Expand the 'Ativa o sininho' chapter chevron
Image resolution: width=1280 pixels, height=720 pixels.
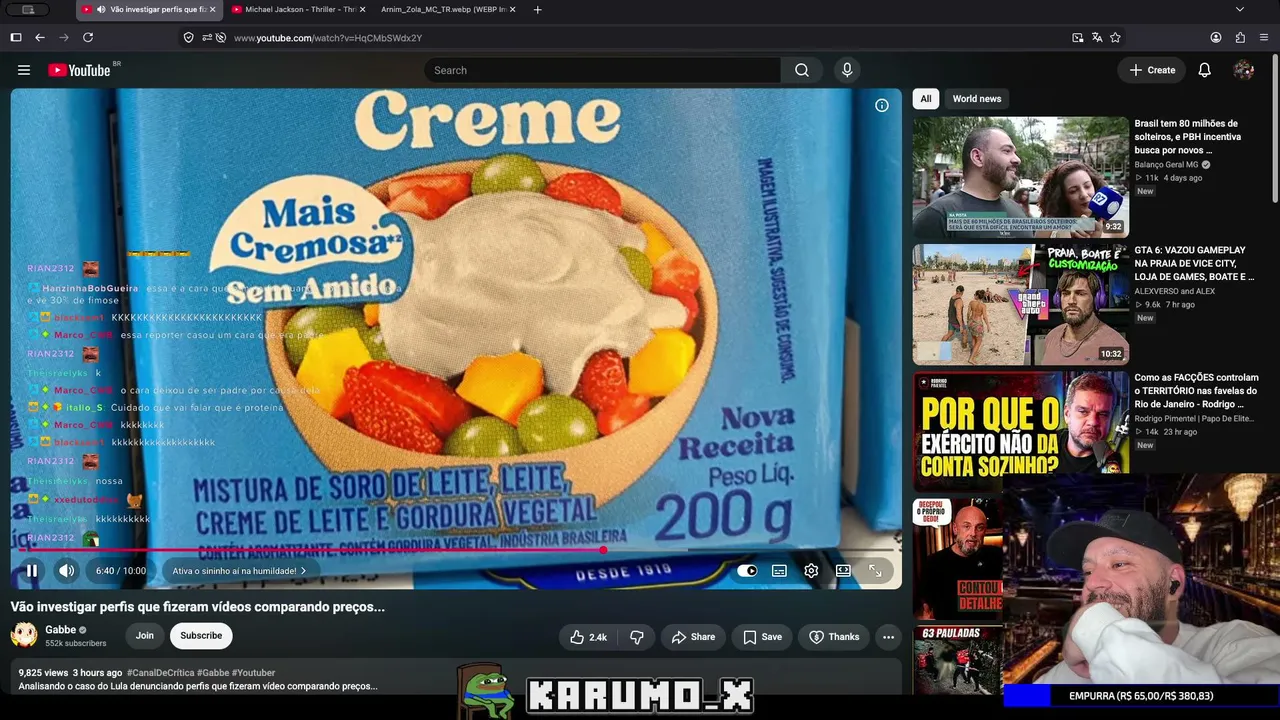(303, 571)
